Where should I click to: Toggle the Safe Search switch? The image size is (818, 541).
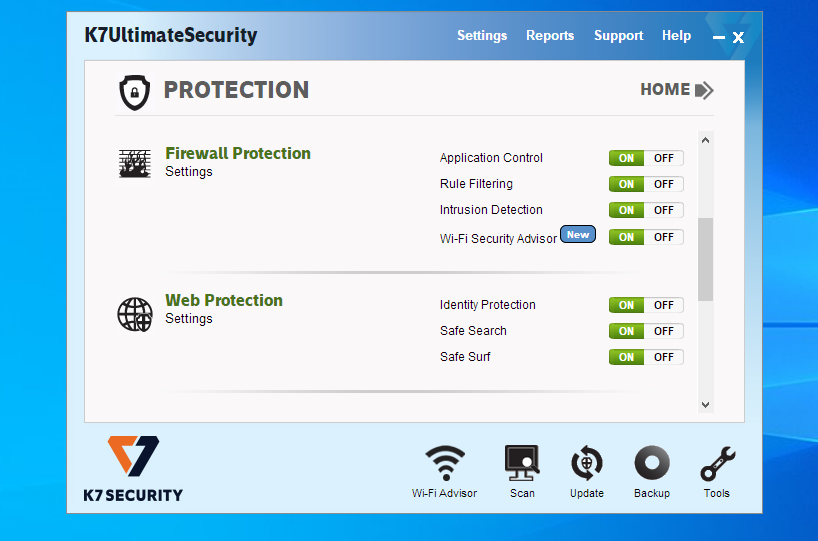[646, 331]
